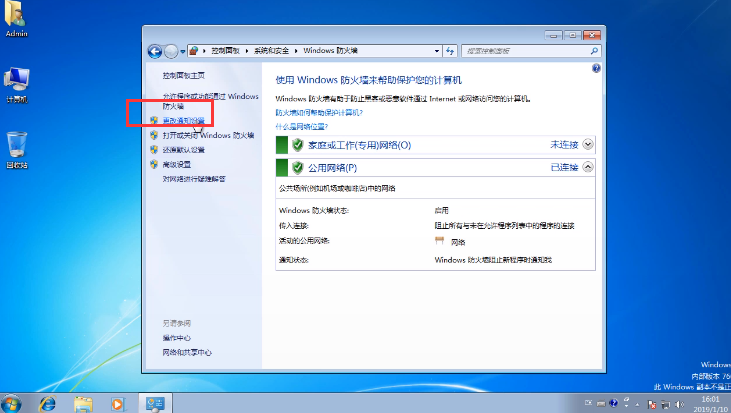Refresh the Windows Firewall page
731x413 pixels.
[x=450, y=51]
